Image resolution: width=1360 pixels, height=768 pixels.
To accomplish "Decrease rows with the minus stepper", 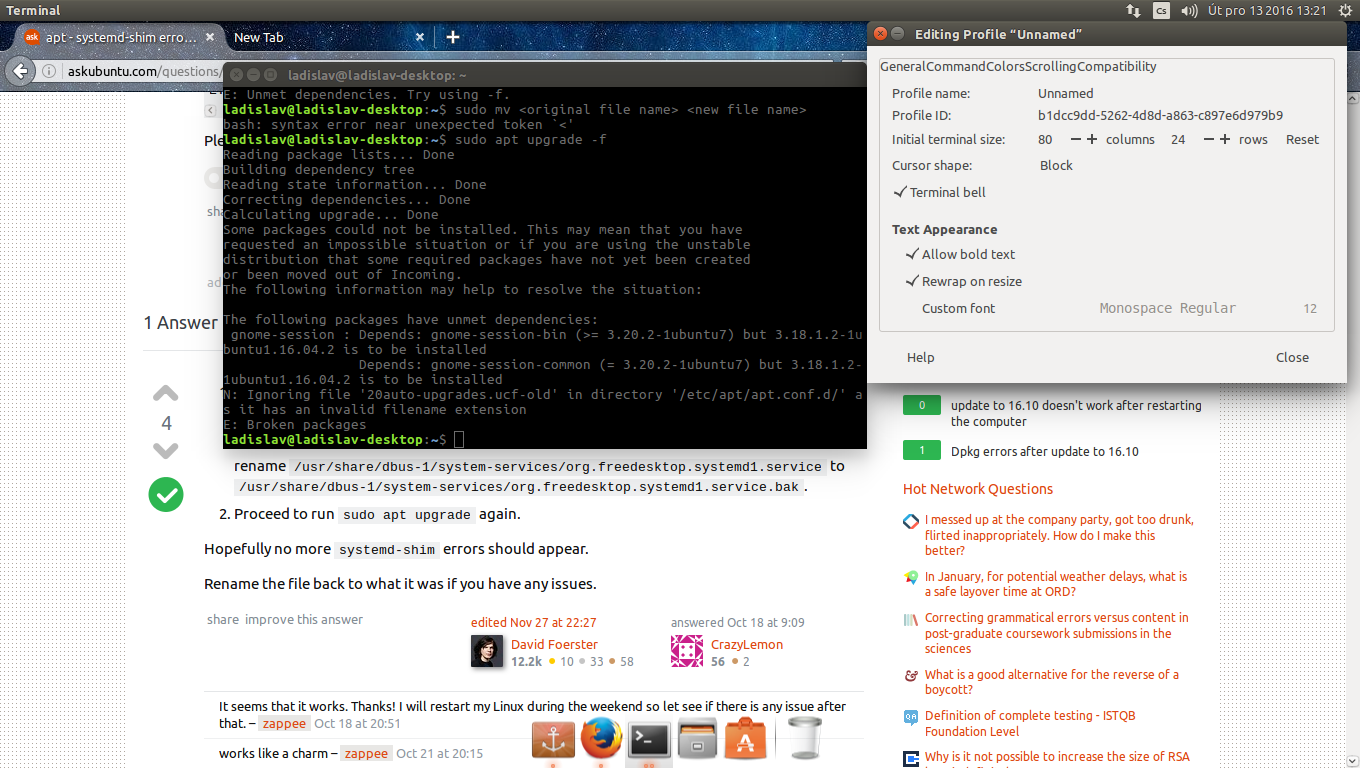I will [1209, 139].
